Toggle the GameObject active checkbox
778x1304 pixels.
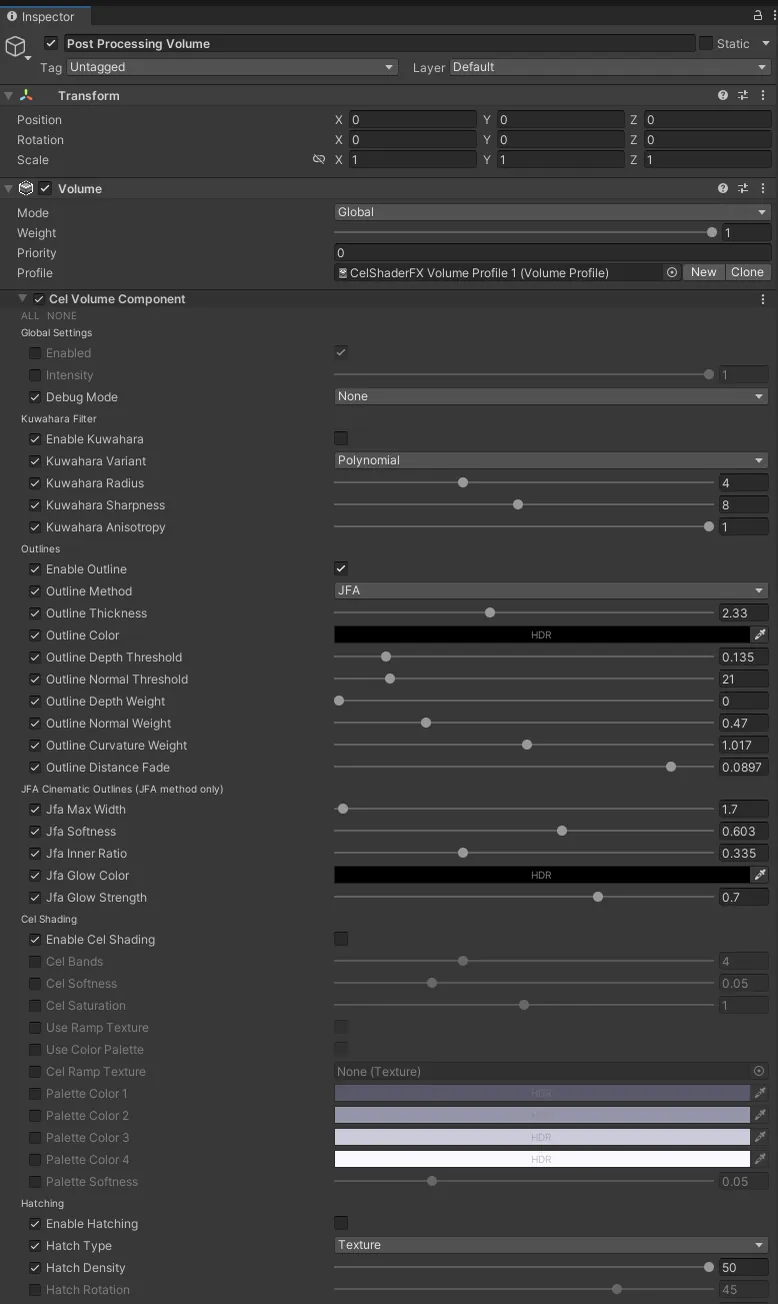click(51, 44)
